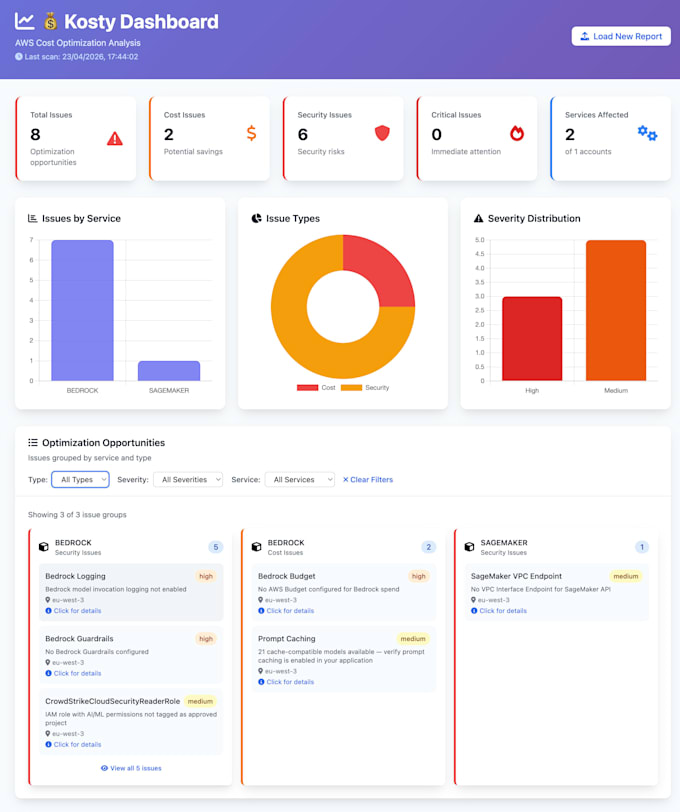Click the chart line logo icon in header

[24, 21]
